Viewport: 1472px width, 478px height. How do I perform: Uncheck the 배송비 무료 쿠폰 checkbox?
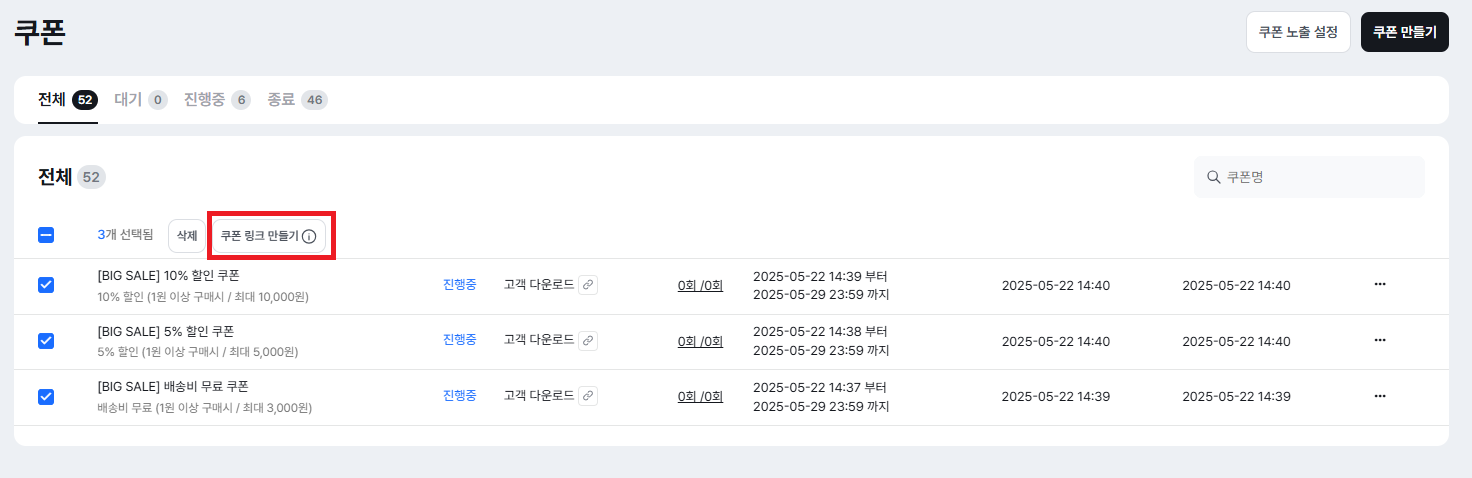click(x=46, y=397)
